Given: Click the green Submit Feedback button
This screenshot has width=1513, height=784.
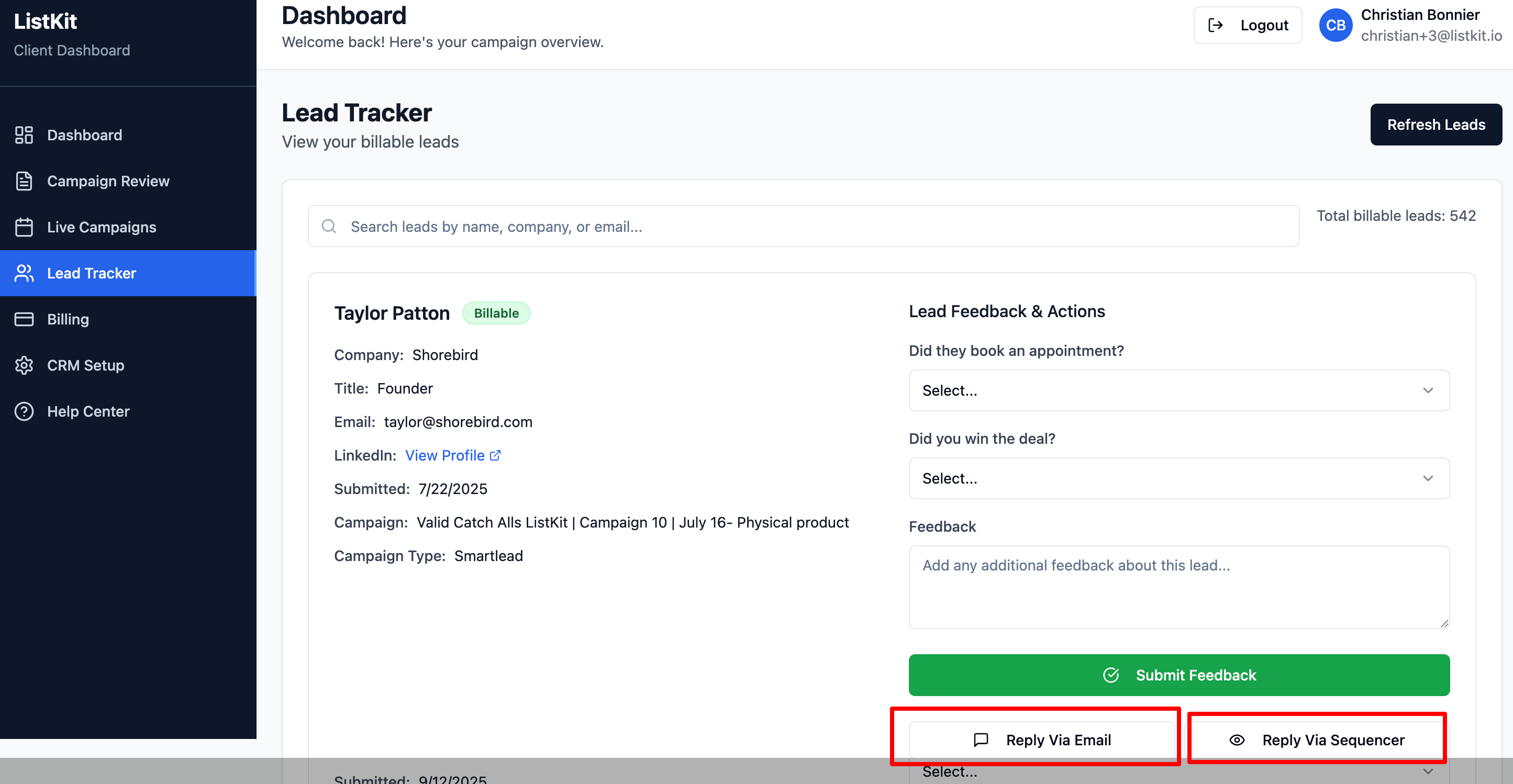Looking at the screenshot, I should [x=1178, y=675].
